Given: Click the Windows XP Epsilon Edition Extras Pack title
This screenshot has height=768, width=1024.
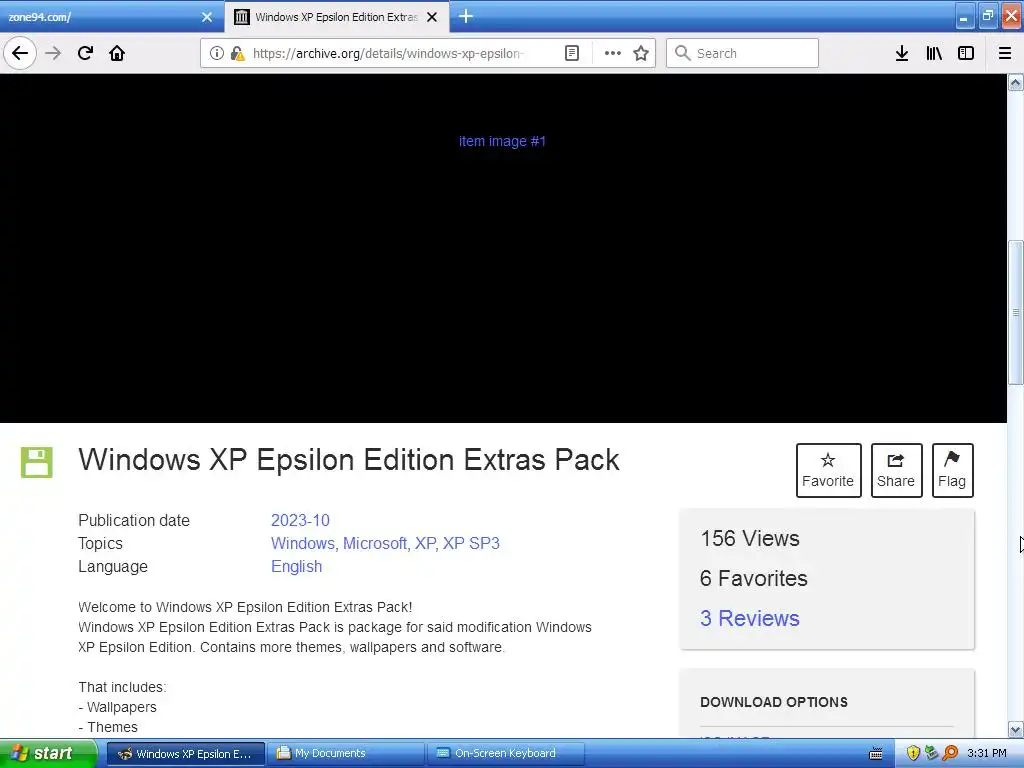Looking at the screenshot, I should coord(349,460).
